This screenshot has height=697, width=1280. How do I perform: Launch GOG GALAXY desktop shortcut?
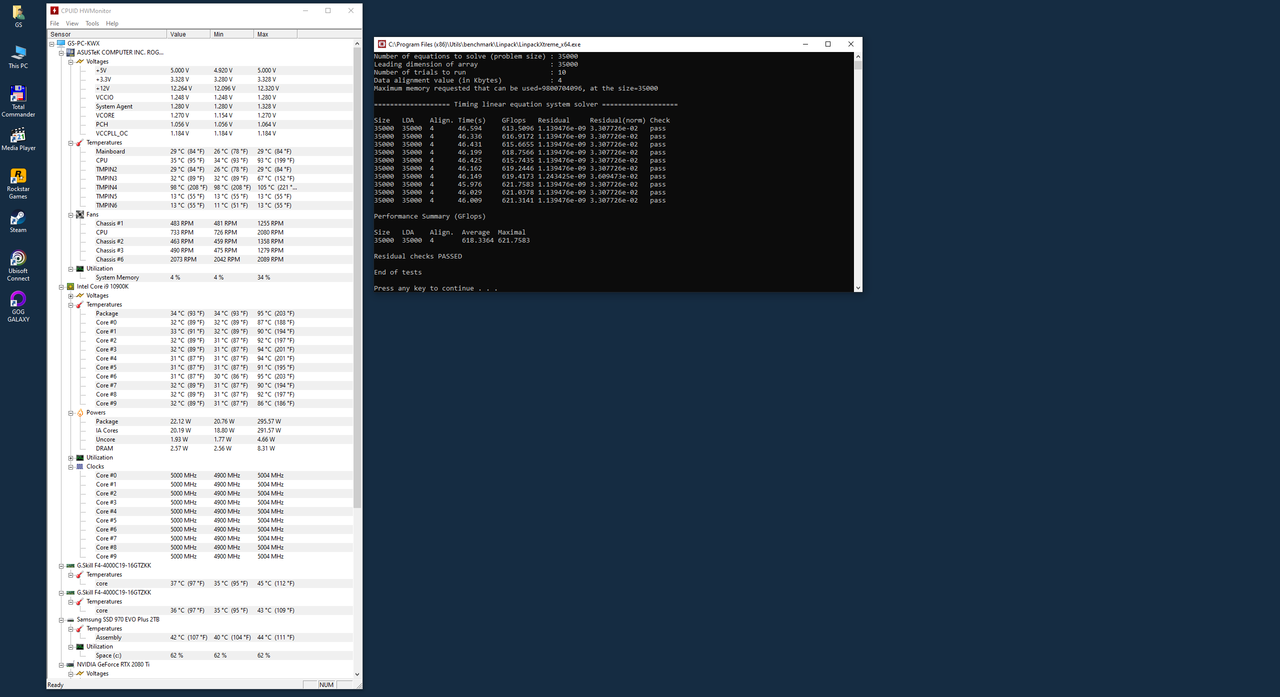coord(18,307)
